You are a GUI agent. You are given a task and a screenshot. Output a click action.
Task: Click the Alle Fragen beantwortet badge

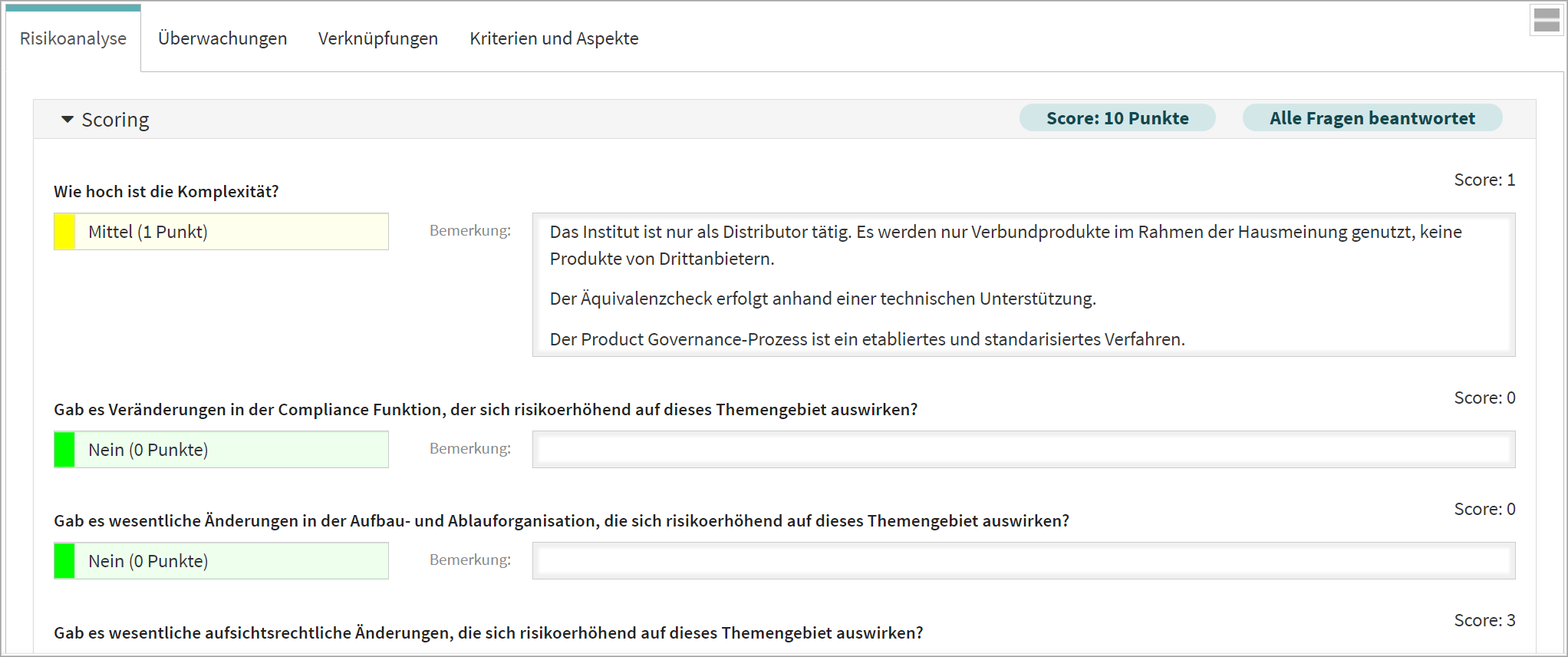point(1372,118)
